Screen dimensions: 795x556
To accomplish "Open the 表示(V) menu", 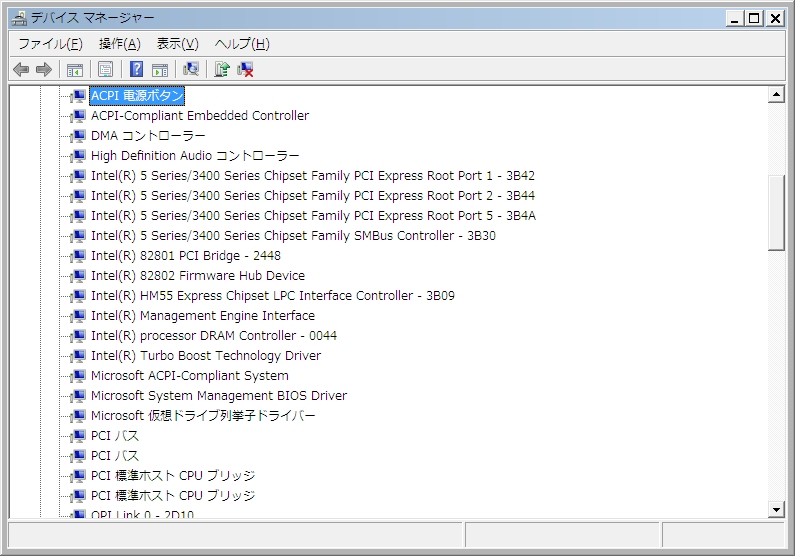I will tap(177, 44).
